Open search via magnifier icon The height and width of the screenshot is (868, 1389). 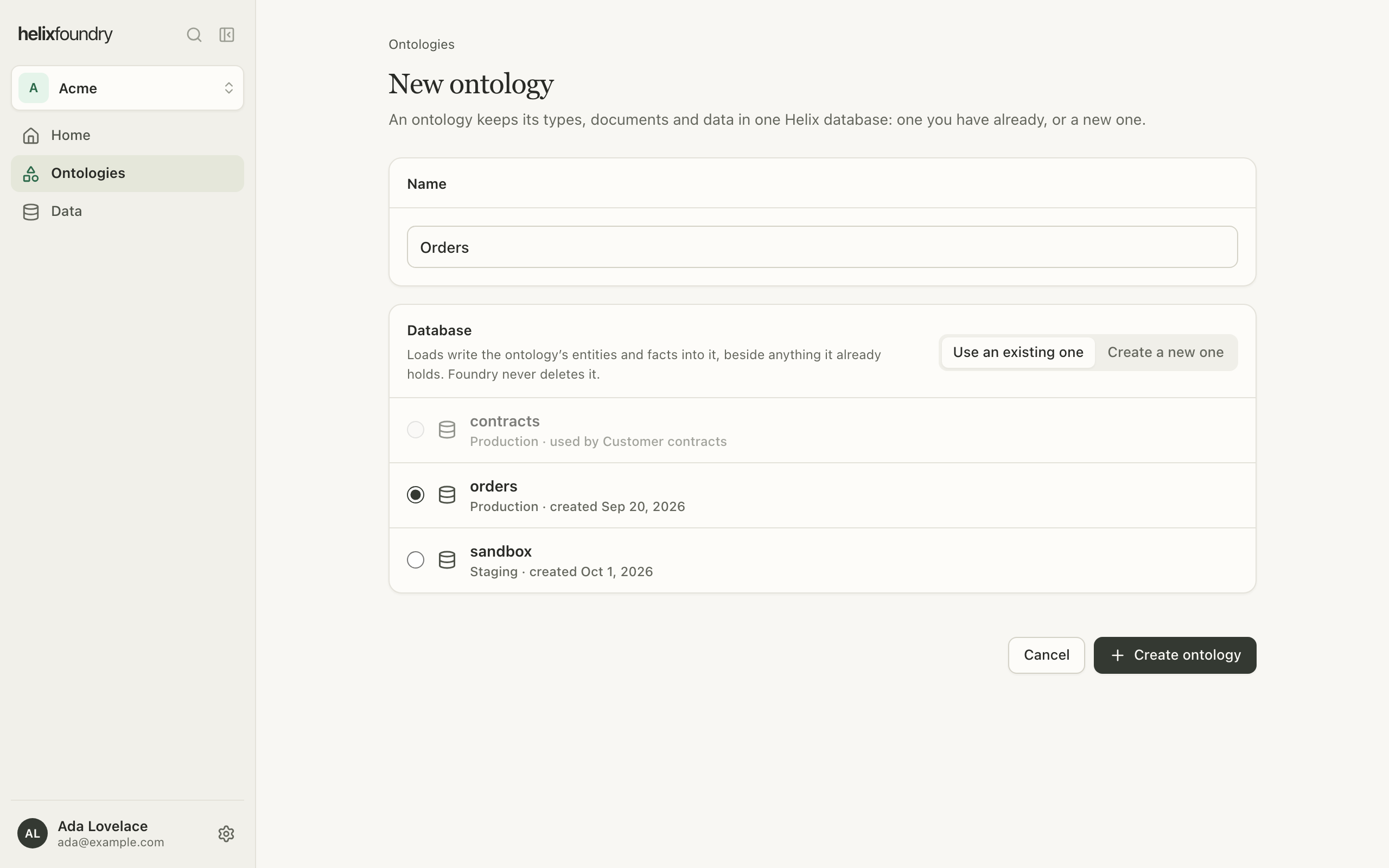click(194, 34)
